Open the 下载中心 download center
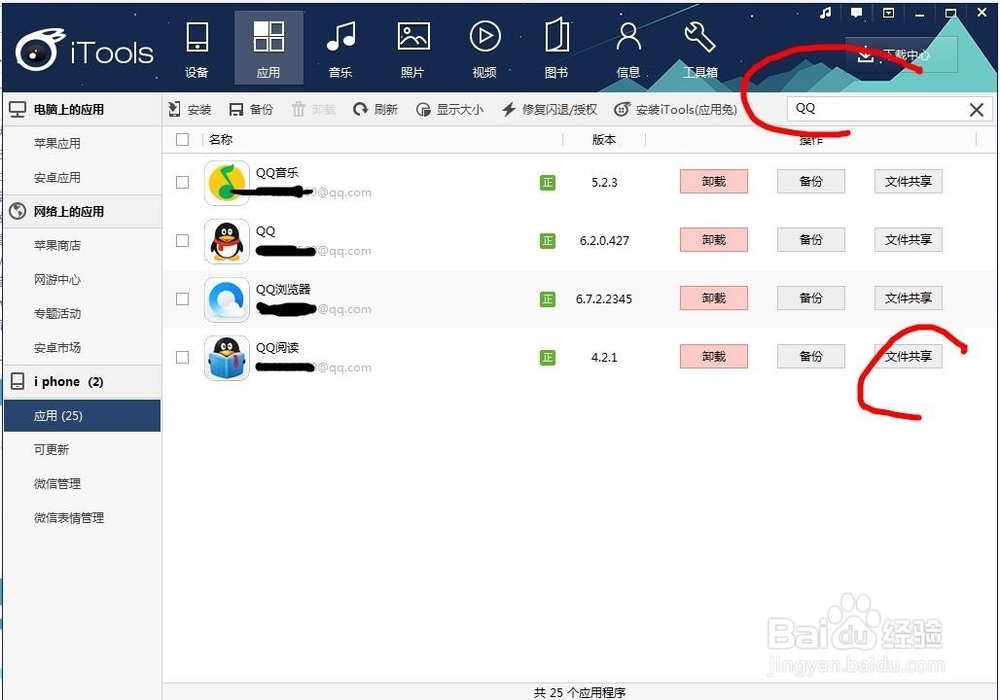Image resolution: width=1000 pixels, height=700 pixels. click(x=898, y=56)
